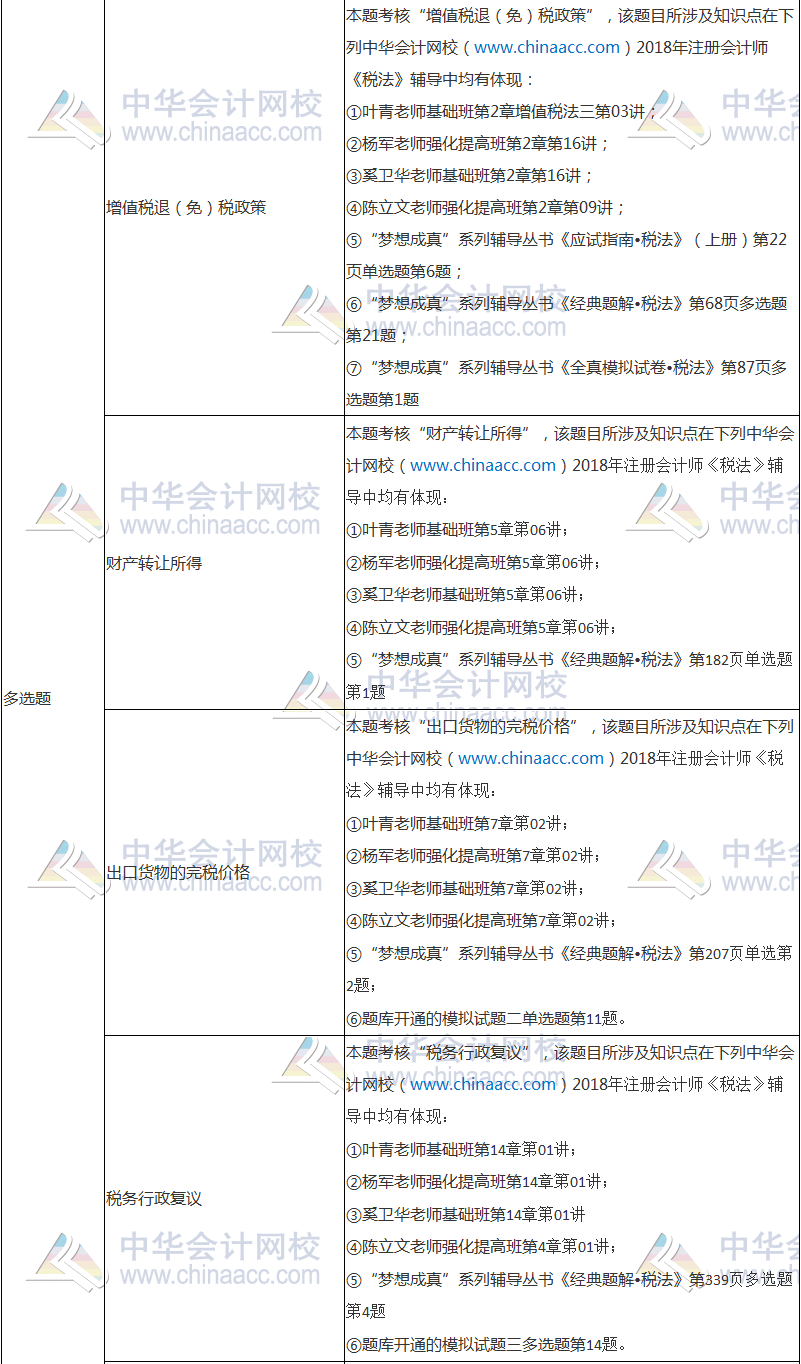Click the text 本题考核“增值税退(免)税政策”
The height and width of the screenshot is (1364, 801).
point(469,15)
